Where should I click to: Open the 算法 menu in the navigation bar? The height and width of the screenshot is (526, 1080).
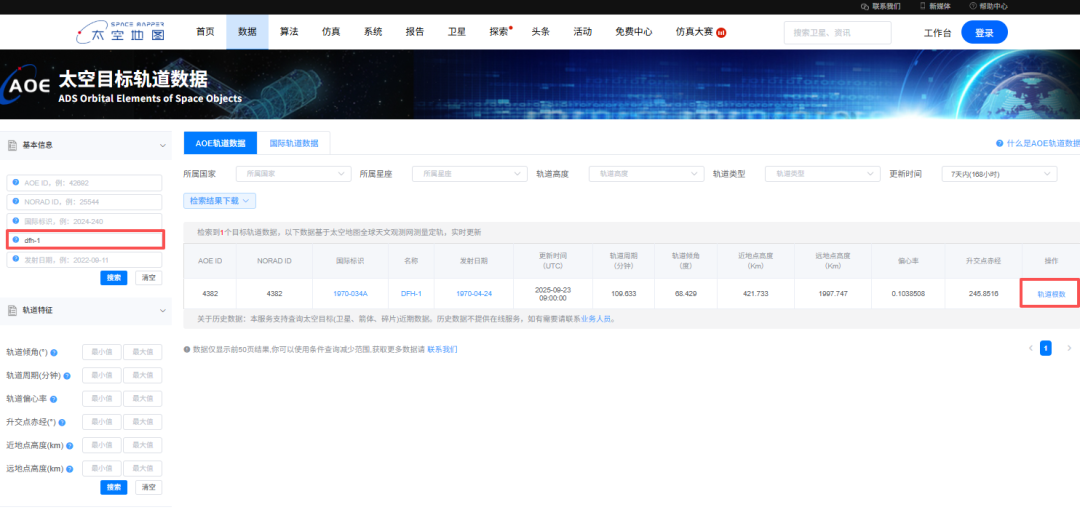coord(289,32)
